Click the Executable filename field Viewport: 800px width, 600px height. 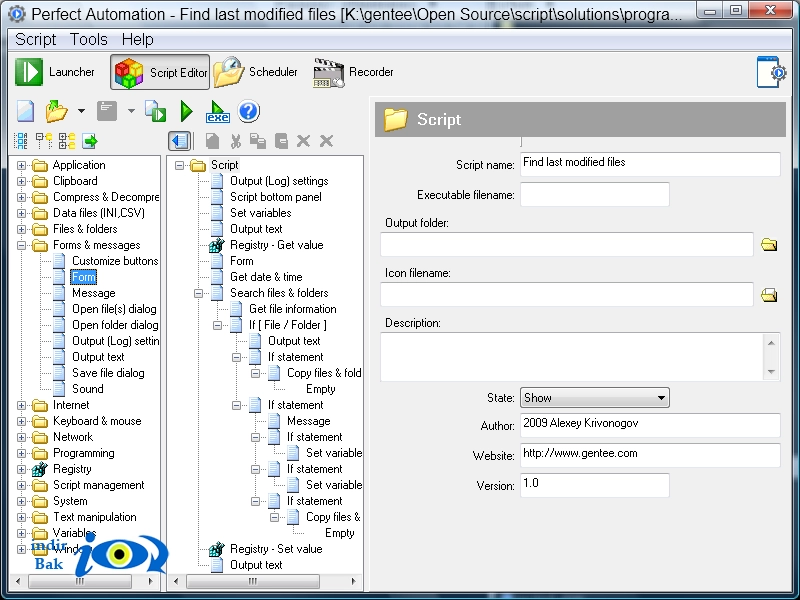click(x=595, y=194)
